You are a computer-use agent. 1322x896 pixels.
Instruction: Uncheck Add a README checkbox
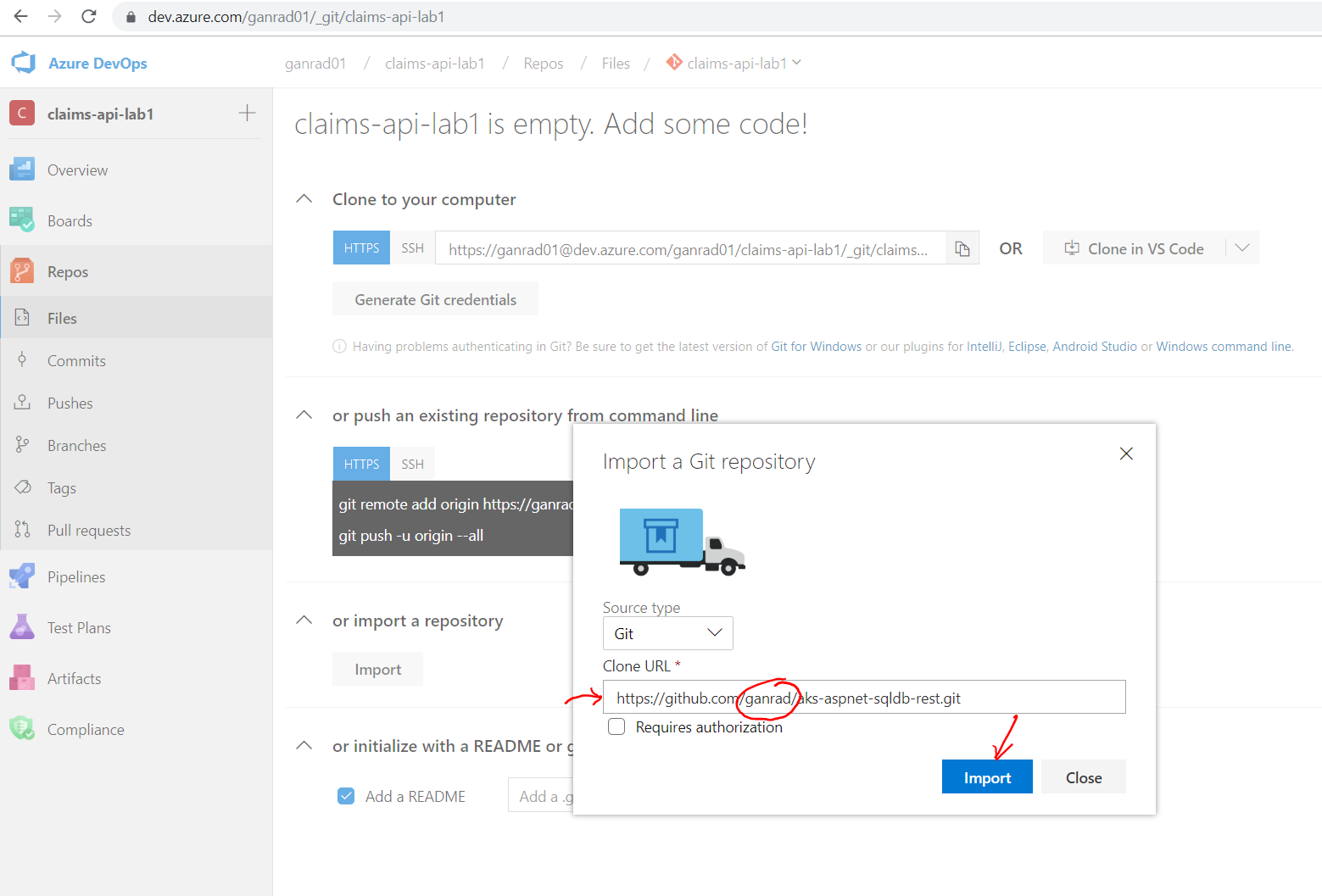(346, 796)
